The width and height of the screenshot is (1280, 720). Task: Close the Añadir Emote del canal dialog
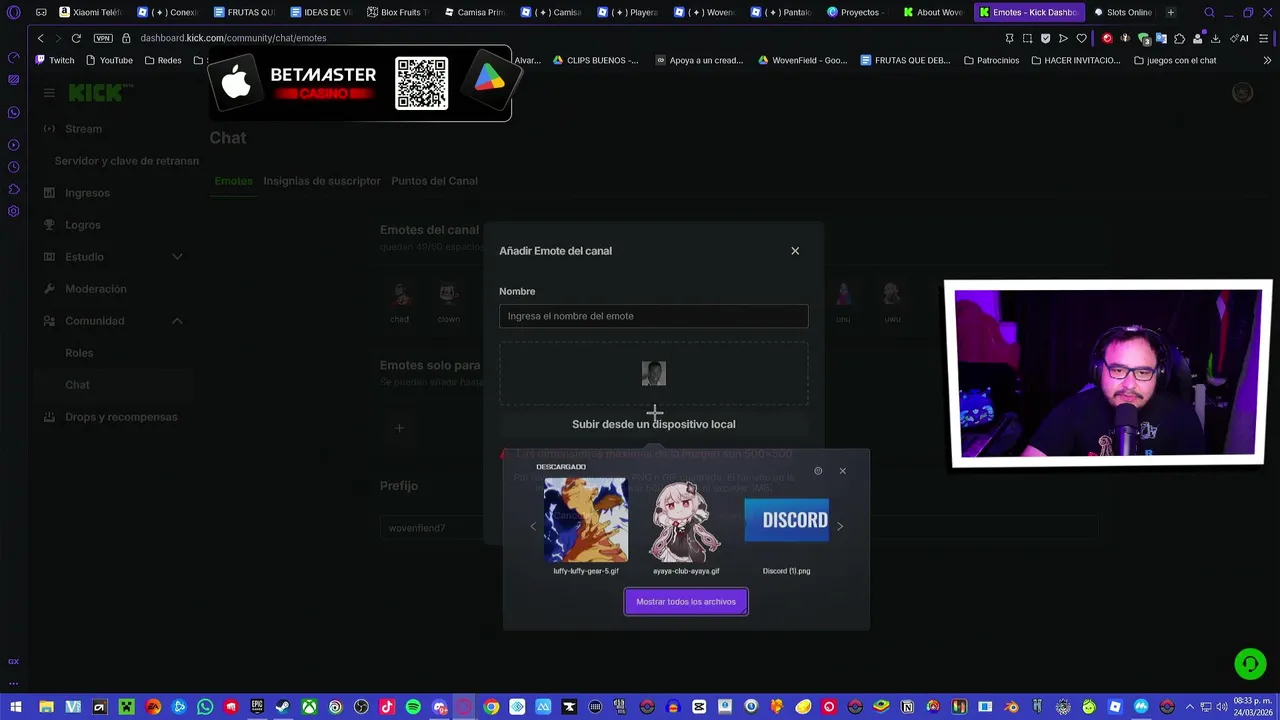pyautogui.click(x=795, y=251)
